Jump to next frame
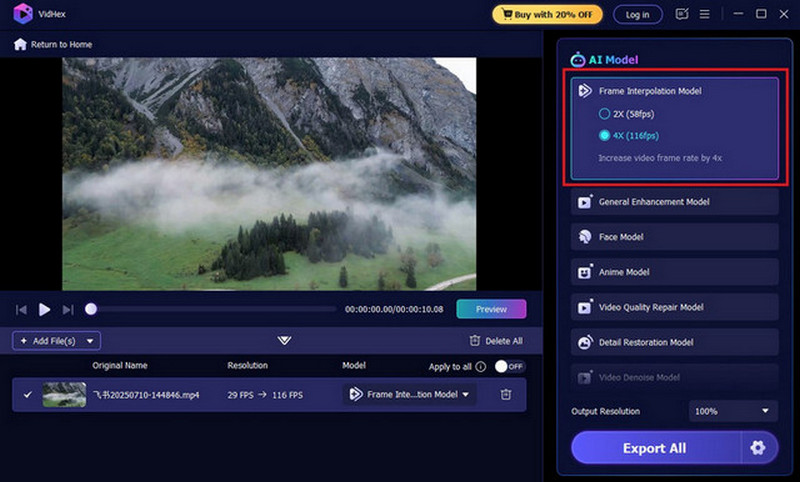800x482 pixels. [68, 310]
